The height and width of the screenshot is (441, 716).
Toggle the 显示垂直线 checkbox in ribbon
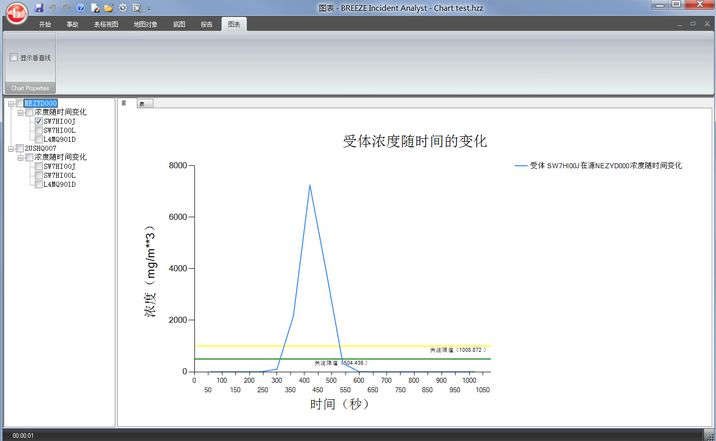click(14, 58)
